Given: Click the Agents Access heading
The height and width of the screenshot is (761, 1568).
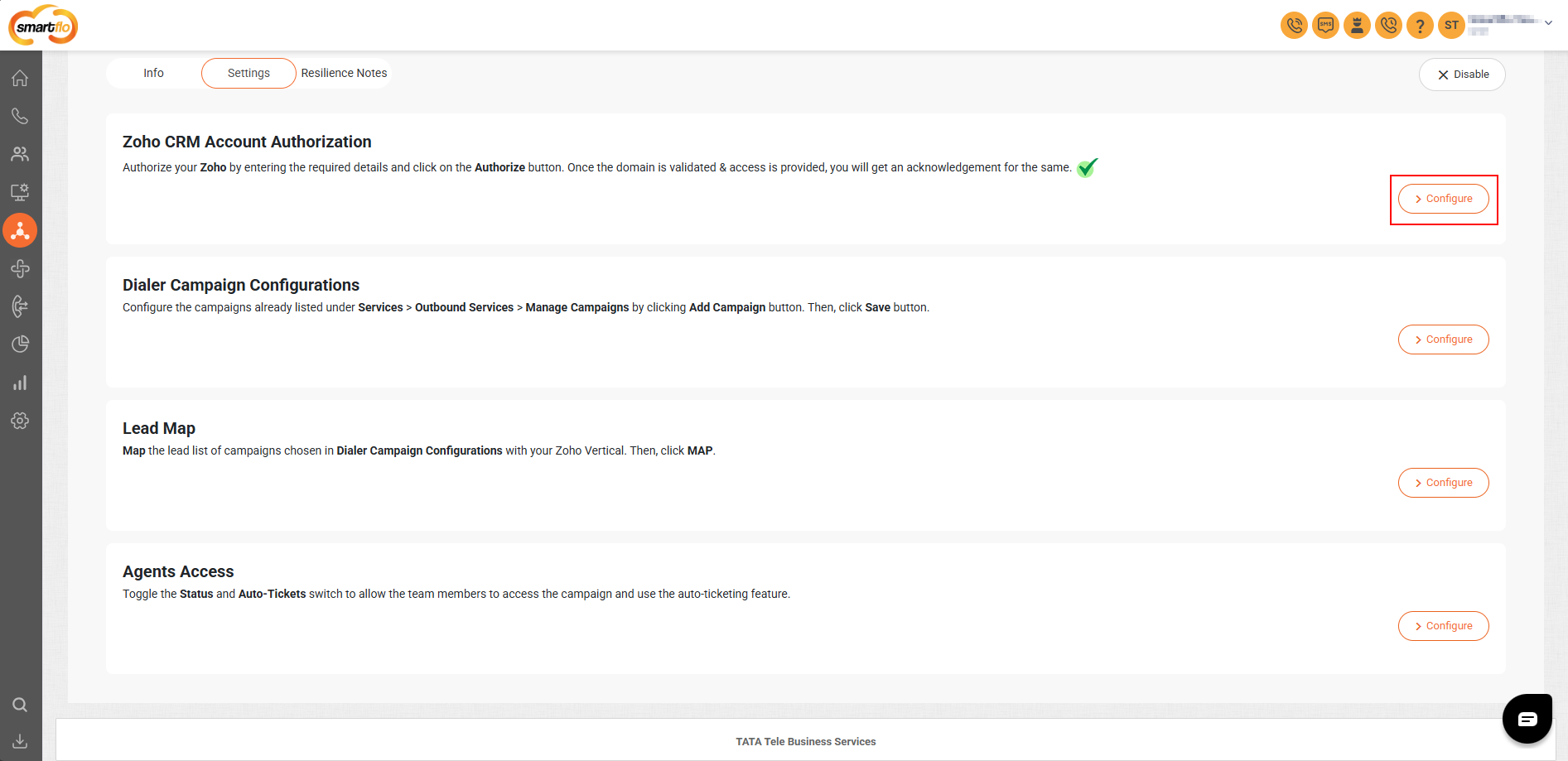Looking at the screenshot, I should (x=178, y=571).
